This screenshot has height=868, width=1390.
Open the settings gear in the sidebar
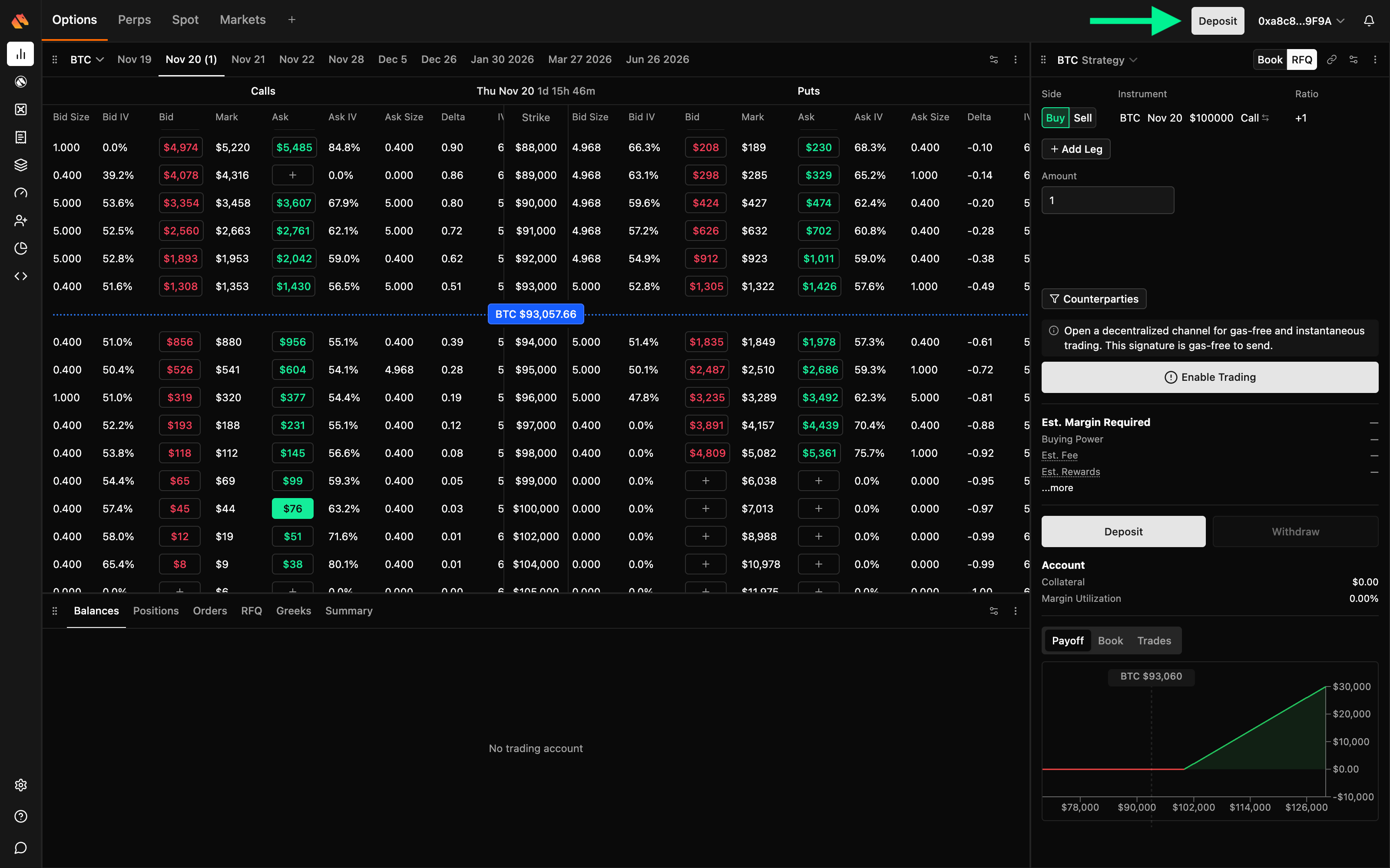click(21, 785)
